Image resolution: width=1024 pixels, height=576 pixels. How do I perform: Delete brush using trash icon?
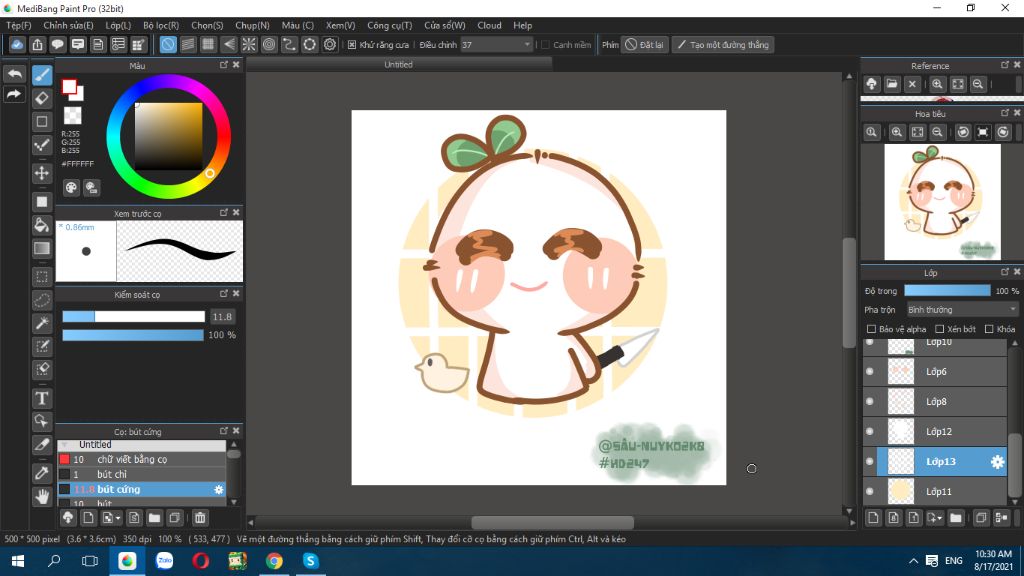[x=200, y=518]
